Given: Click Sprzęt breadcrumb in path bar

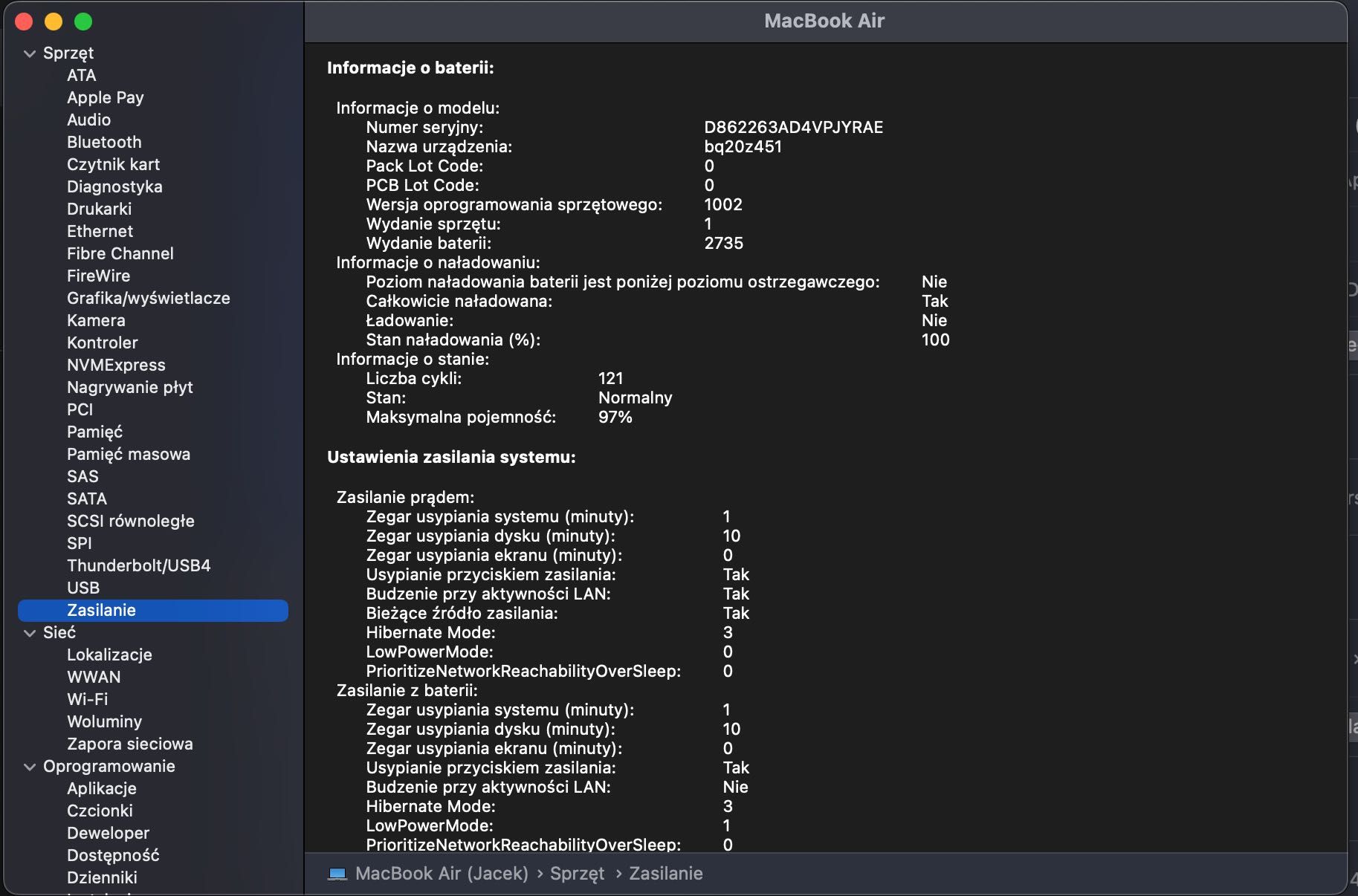Looking at the screenshot, I should click(577, 874).
